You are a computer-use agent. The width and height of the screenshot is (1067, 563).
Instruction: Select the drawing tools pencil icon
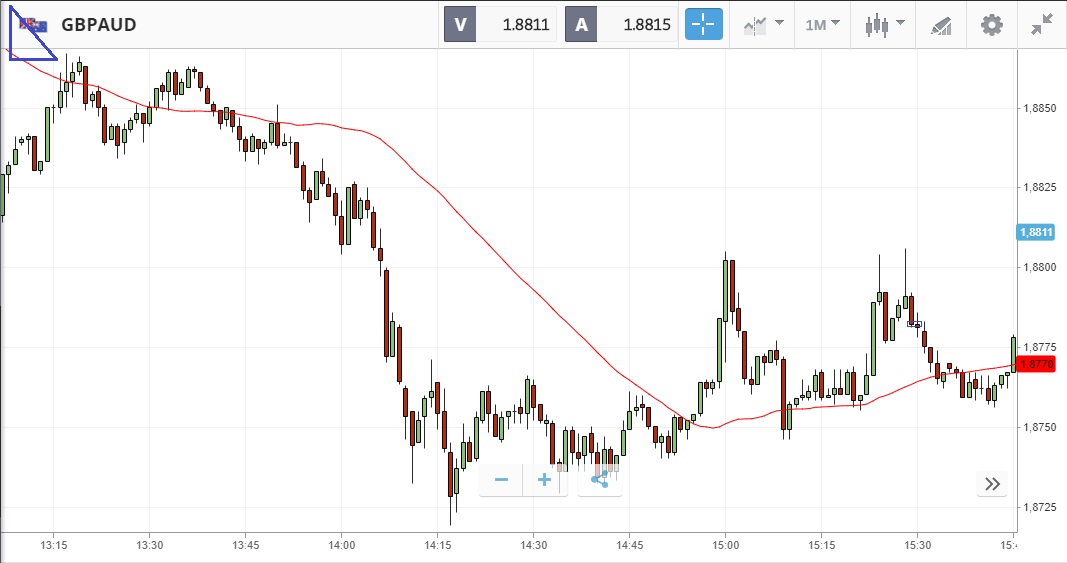pos(940,25)
